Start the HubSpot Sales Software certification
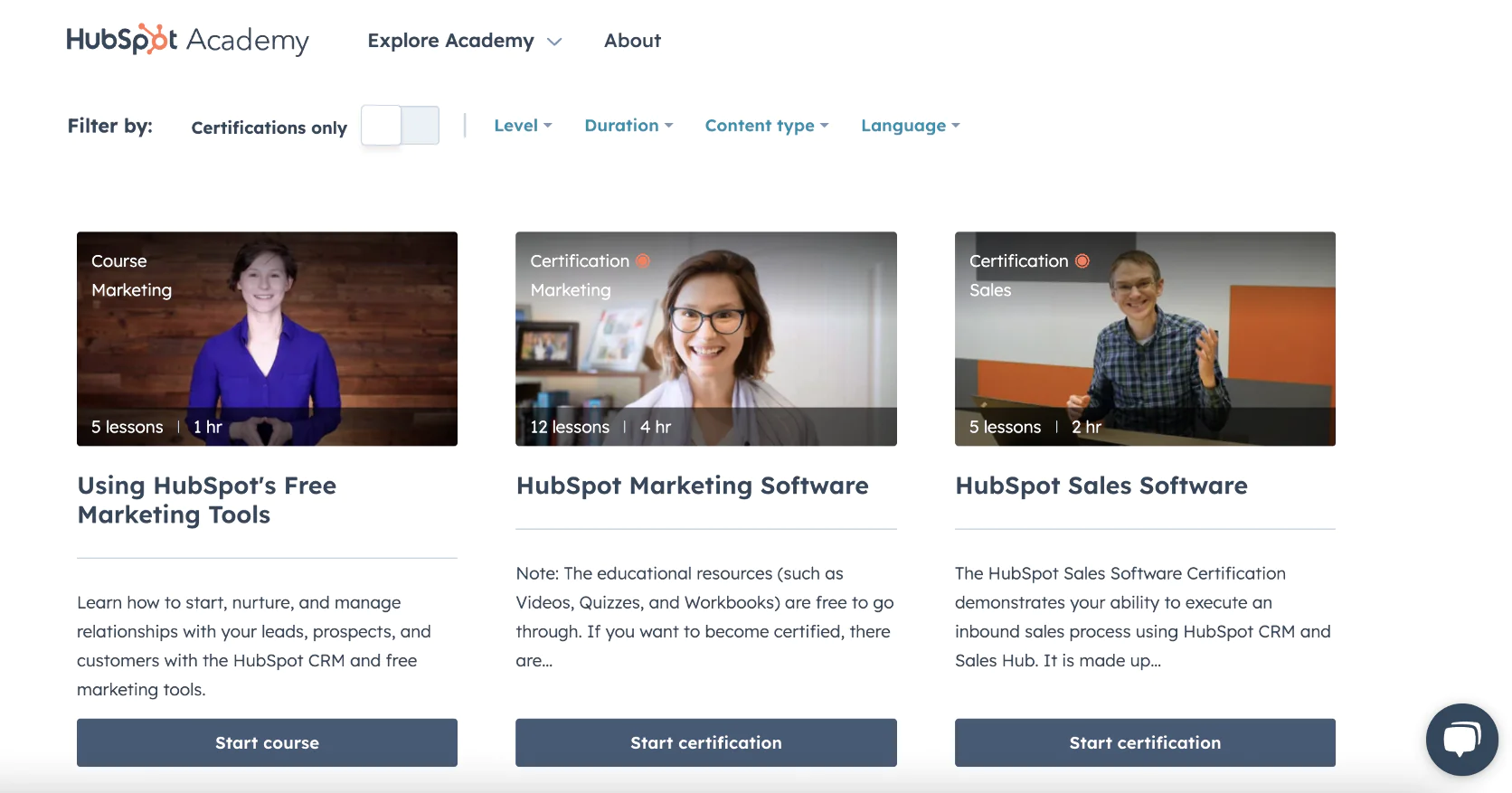 pos(1145,742)
